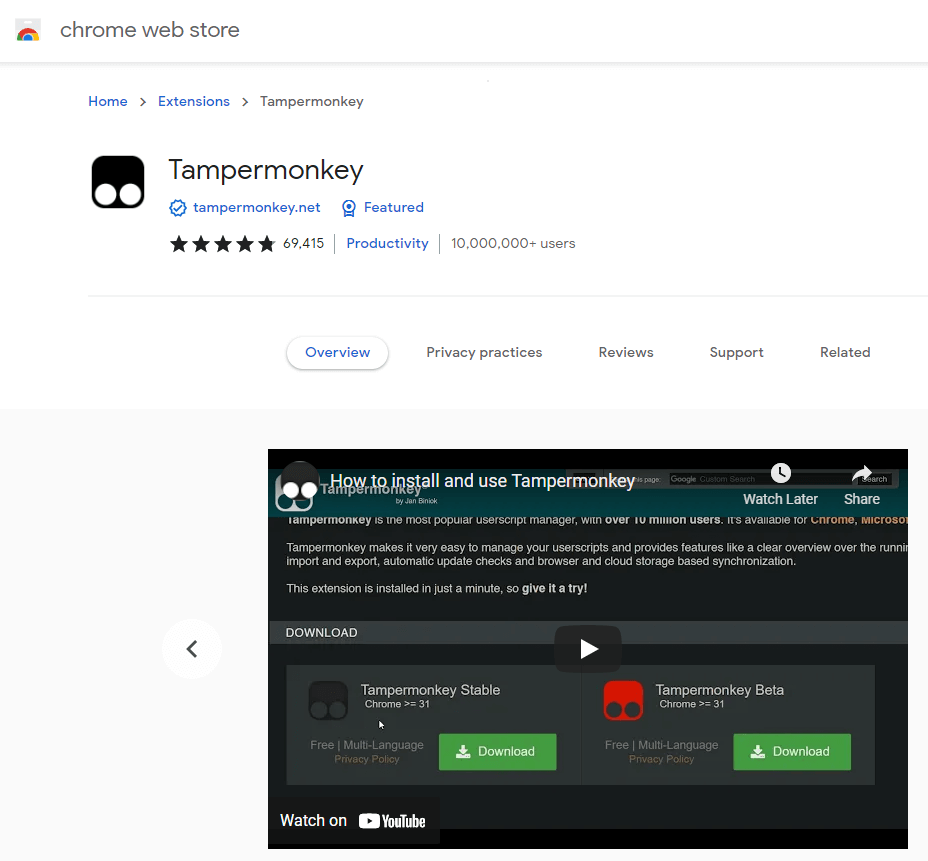Visit tampermonkey.net publisher link
This screenshot has height=861, width=928.
coord(256,208)
